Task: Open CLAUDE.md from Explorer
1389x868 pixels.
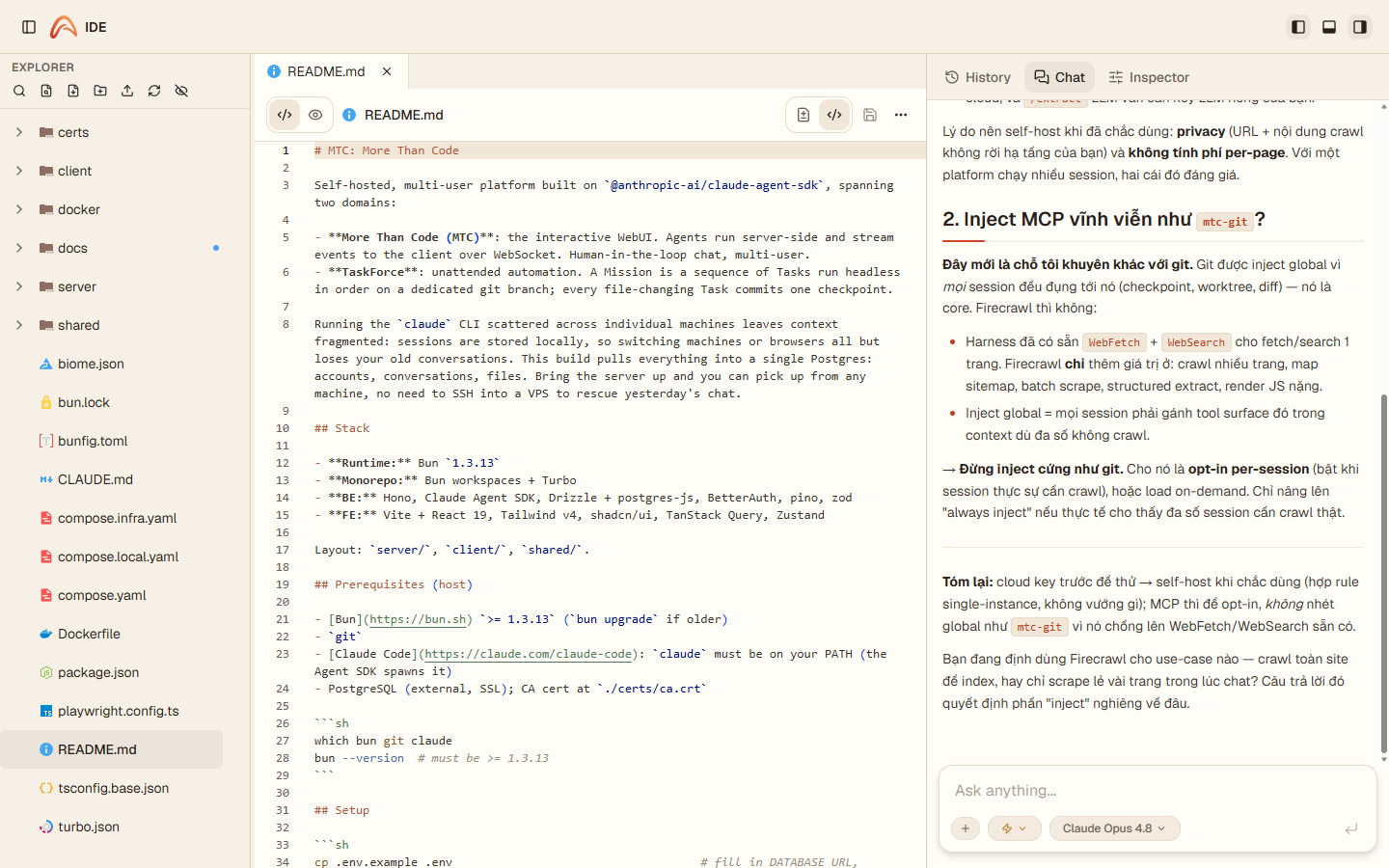Action: click(x=111, y=479)
